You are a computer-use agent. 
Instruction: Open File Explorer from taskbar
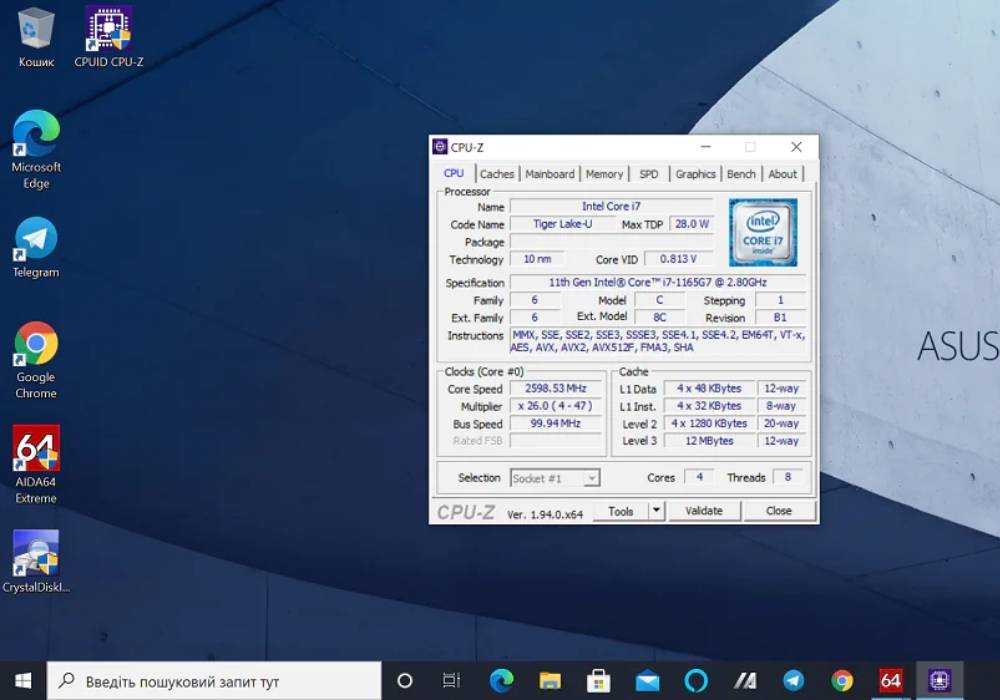tap(550, 681)
